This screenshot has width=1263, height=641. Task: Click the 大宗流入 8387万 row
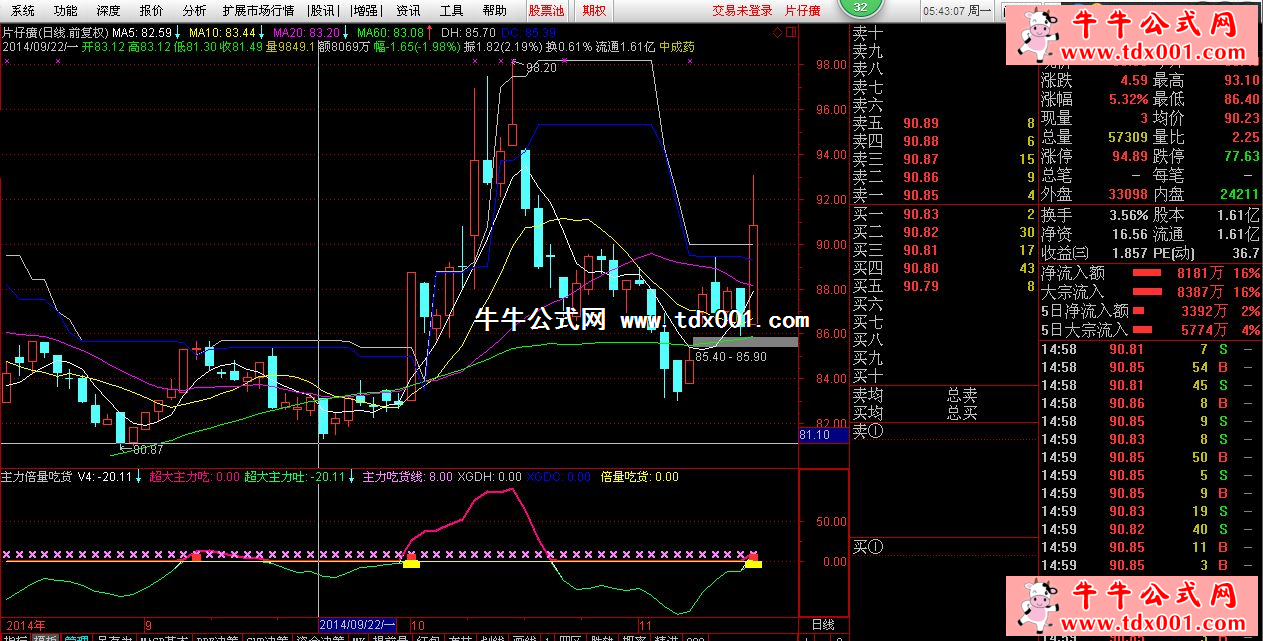click(x=1151, y=292)
